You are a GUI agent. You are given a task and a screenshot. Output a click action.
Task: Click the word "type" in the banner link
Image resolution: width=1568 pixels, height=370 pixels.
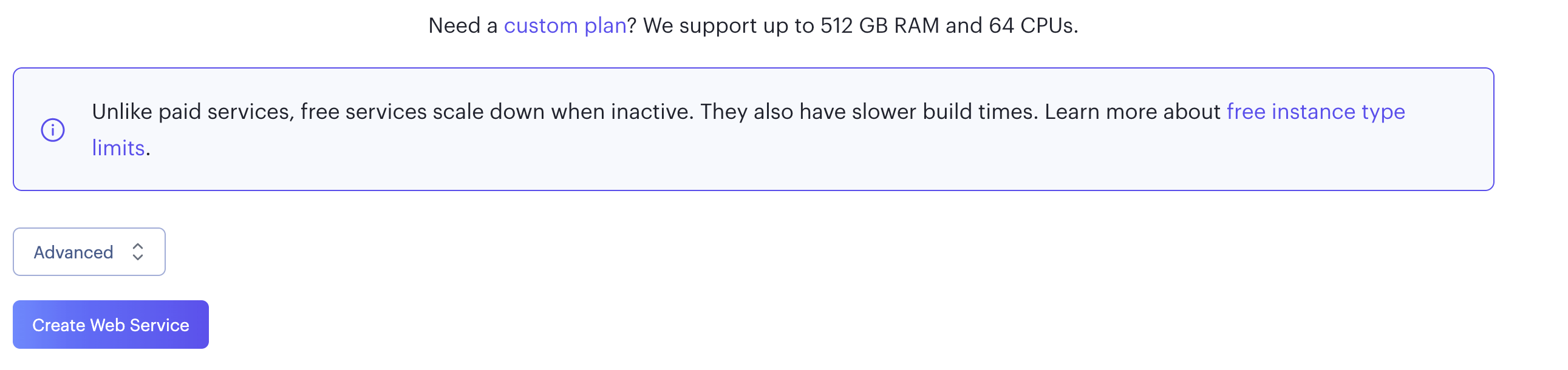click(x=1383, y=112)
